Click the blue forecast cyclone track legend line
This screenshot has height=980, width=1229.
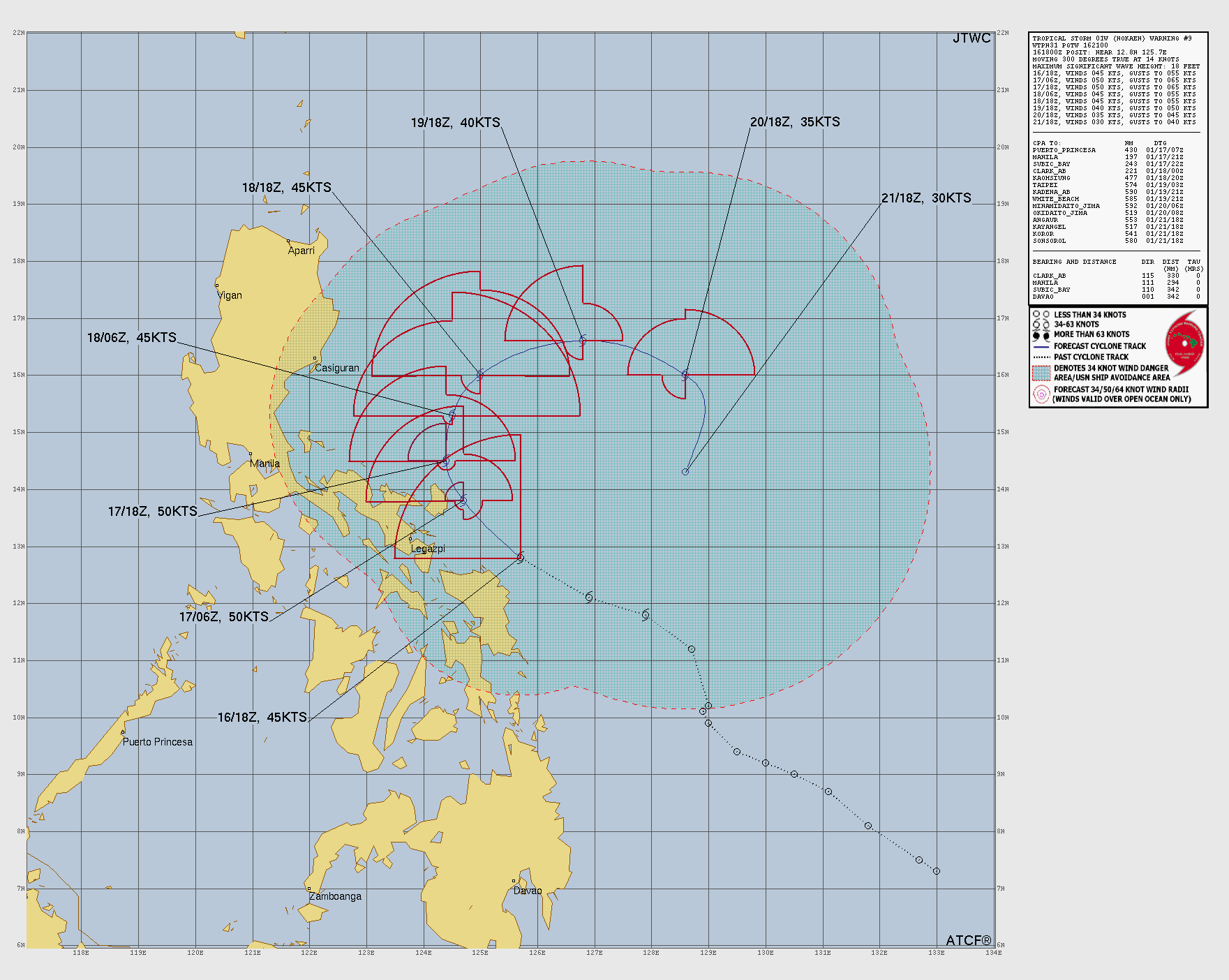(1041, 346)
